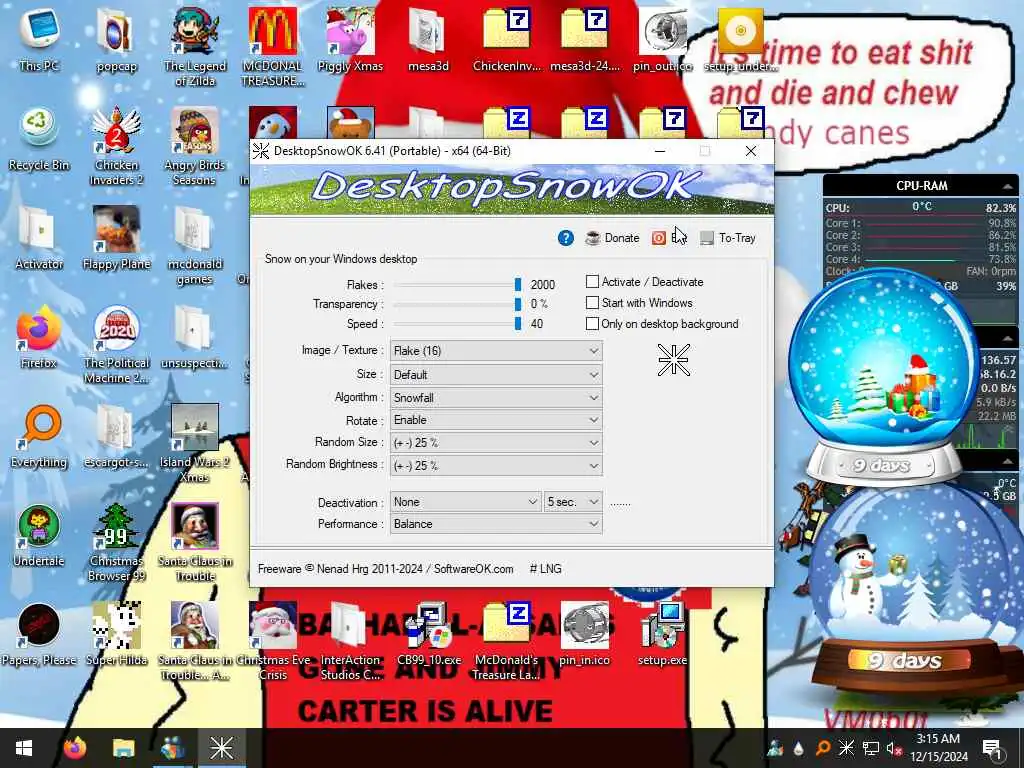The image size is (1024, 768).
Task: Click the DesktopSnowOK banner image
Action: pyautogui.click(x=512, y=189)
